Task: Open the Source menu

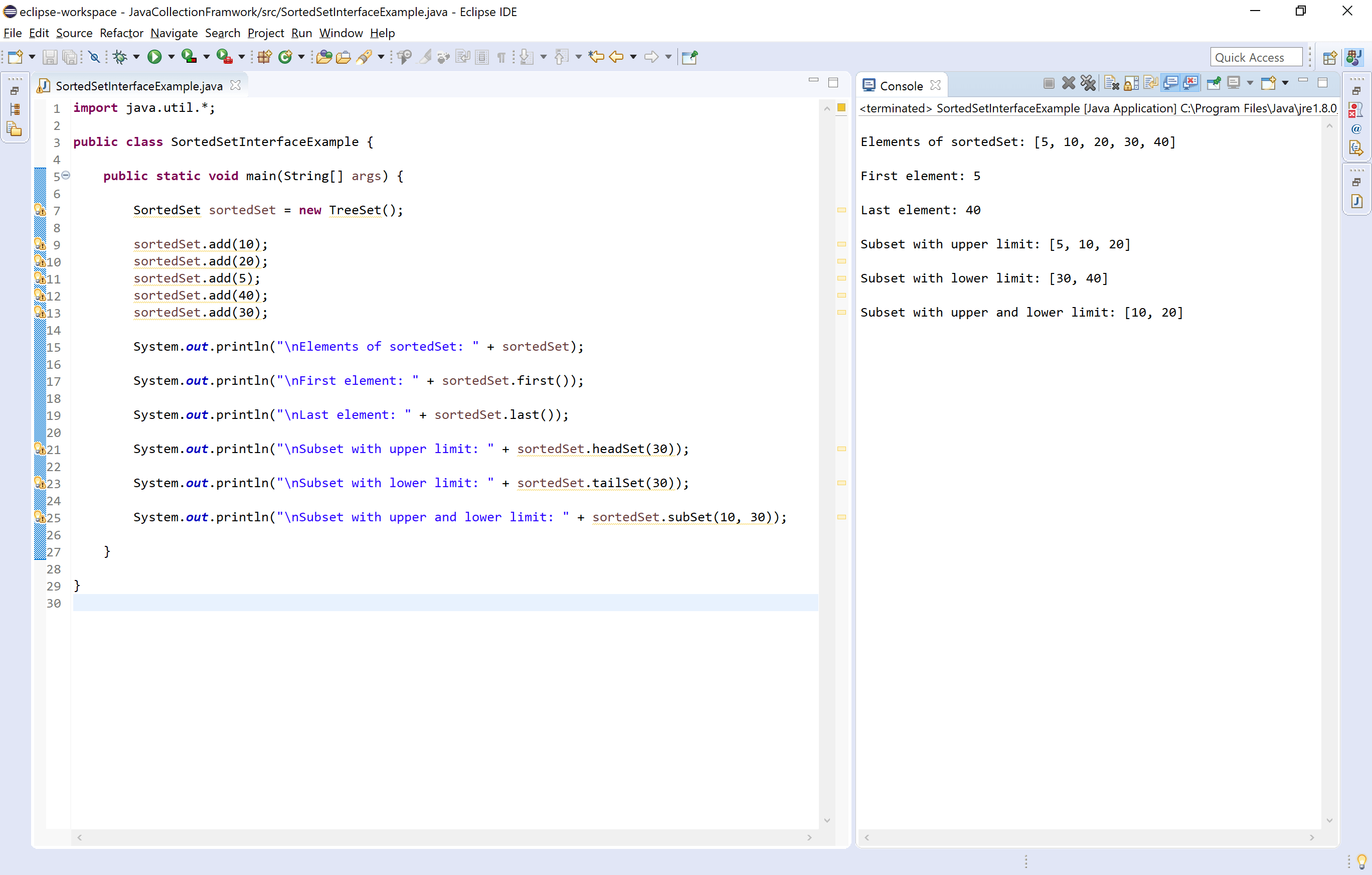Action: [74, 33]
